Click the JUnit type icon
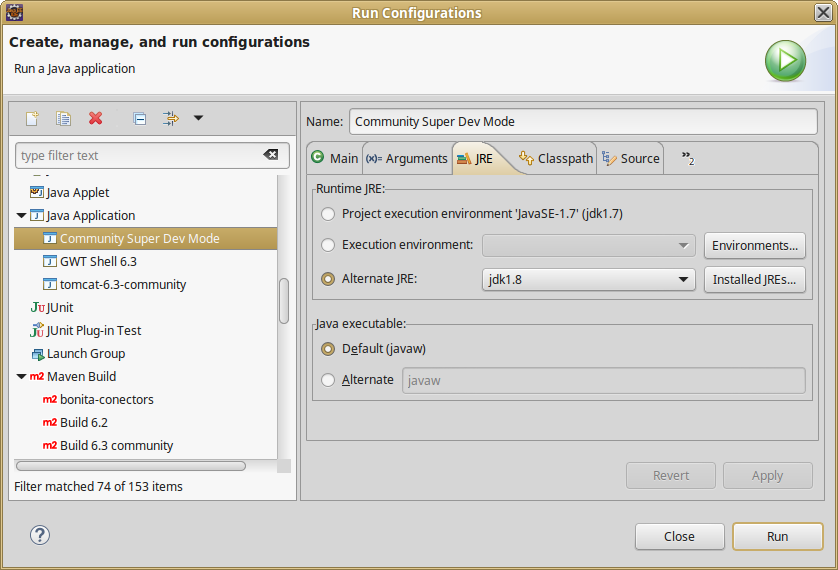Image resolution: width=838 pixels, height=570 pixels. point(37,307)
